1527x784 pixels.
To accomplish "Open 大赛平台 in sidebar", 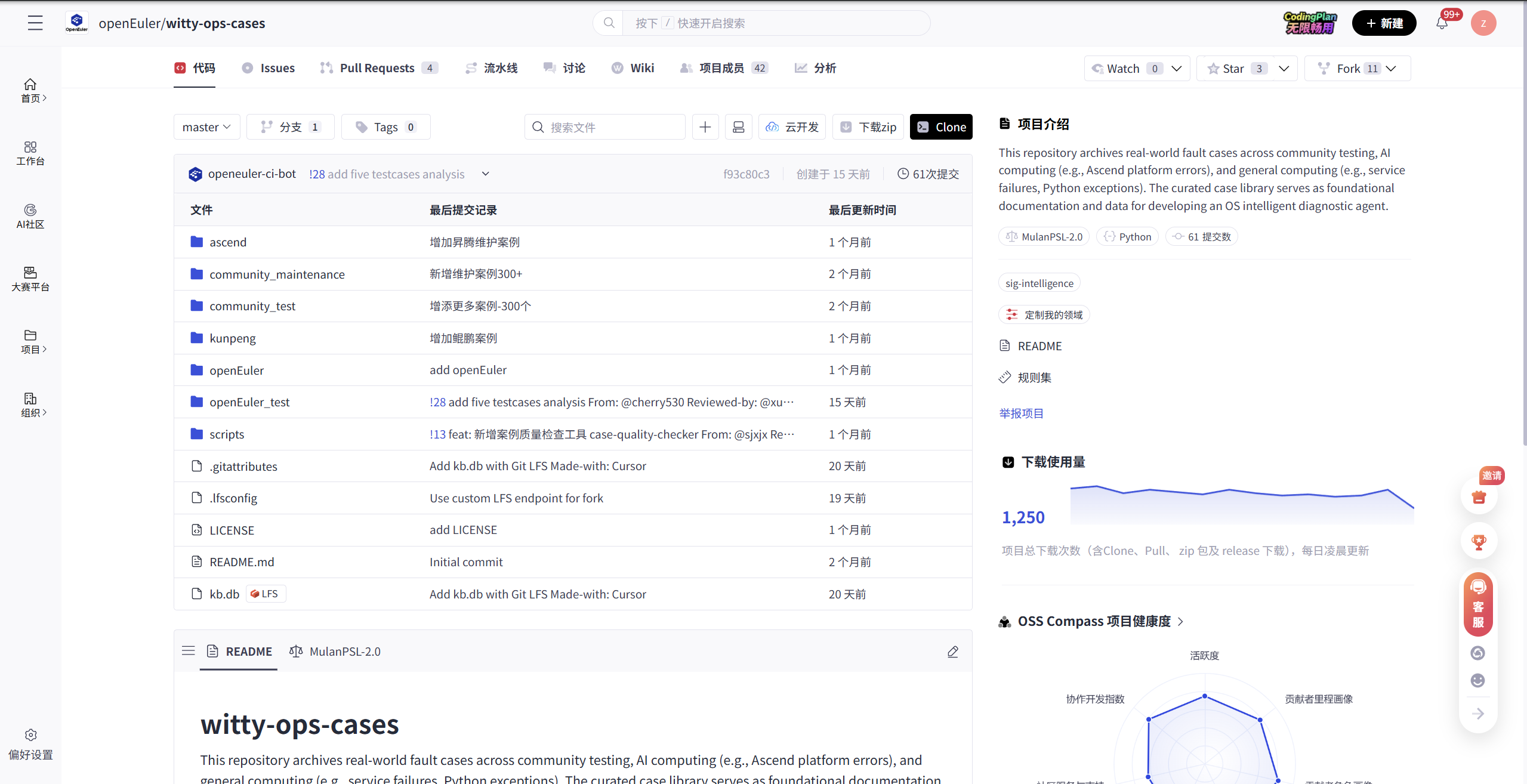I will (30, 279).
